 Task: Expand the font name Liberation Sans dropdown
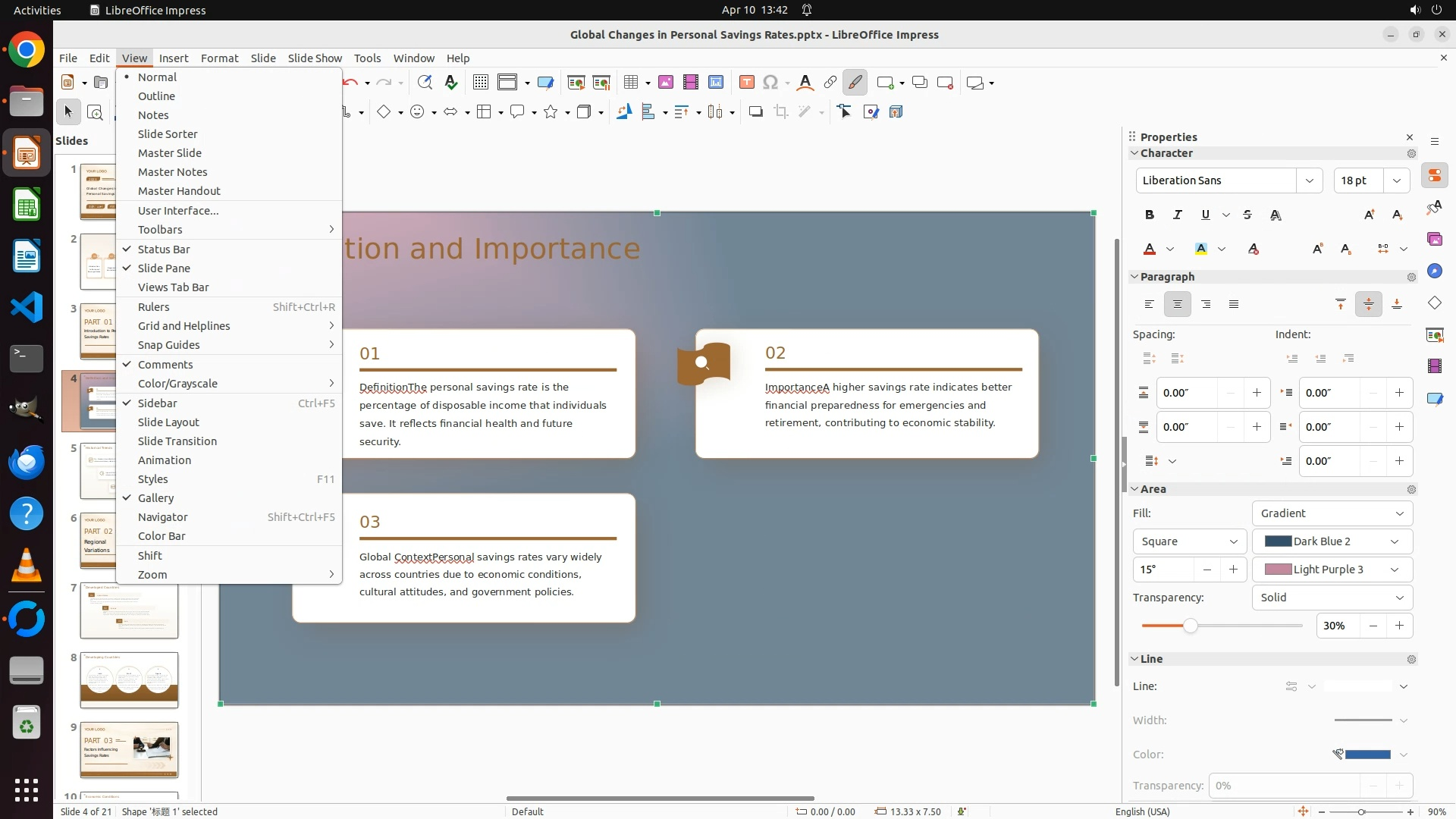(1309, 180)
